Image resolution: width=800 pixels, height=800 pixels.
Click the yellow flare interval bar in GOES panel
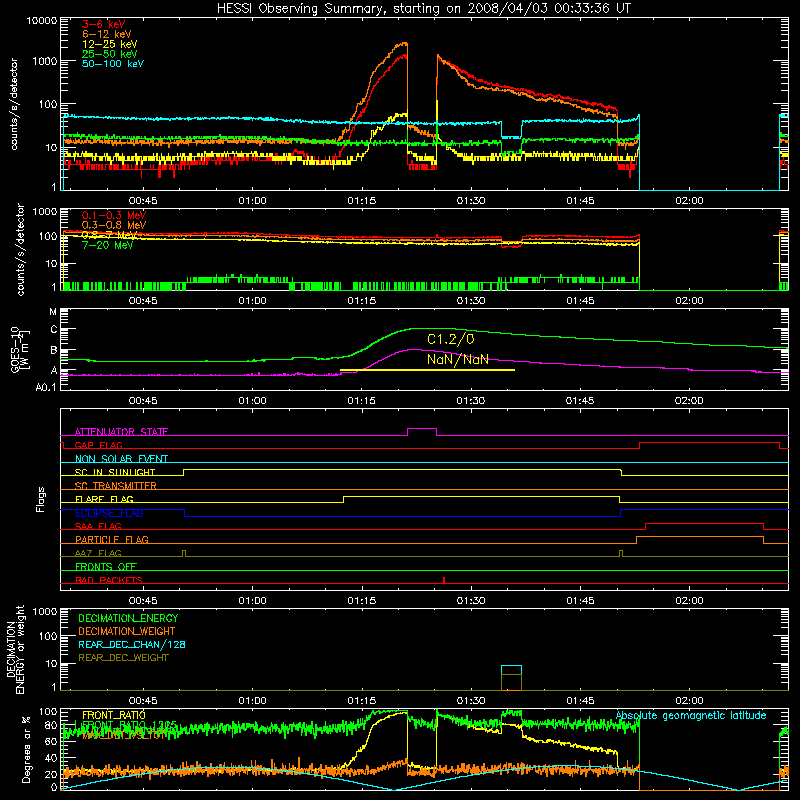pos(427,369)
